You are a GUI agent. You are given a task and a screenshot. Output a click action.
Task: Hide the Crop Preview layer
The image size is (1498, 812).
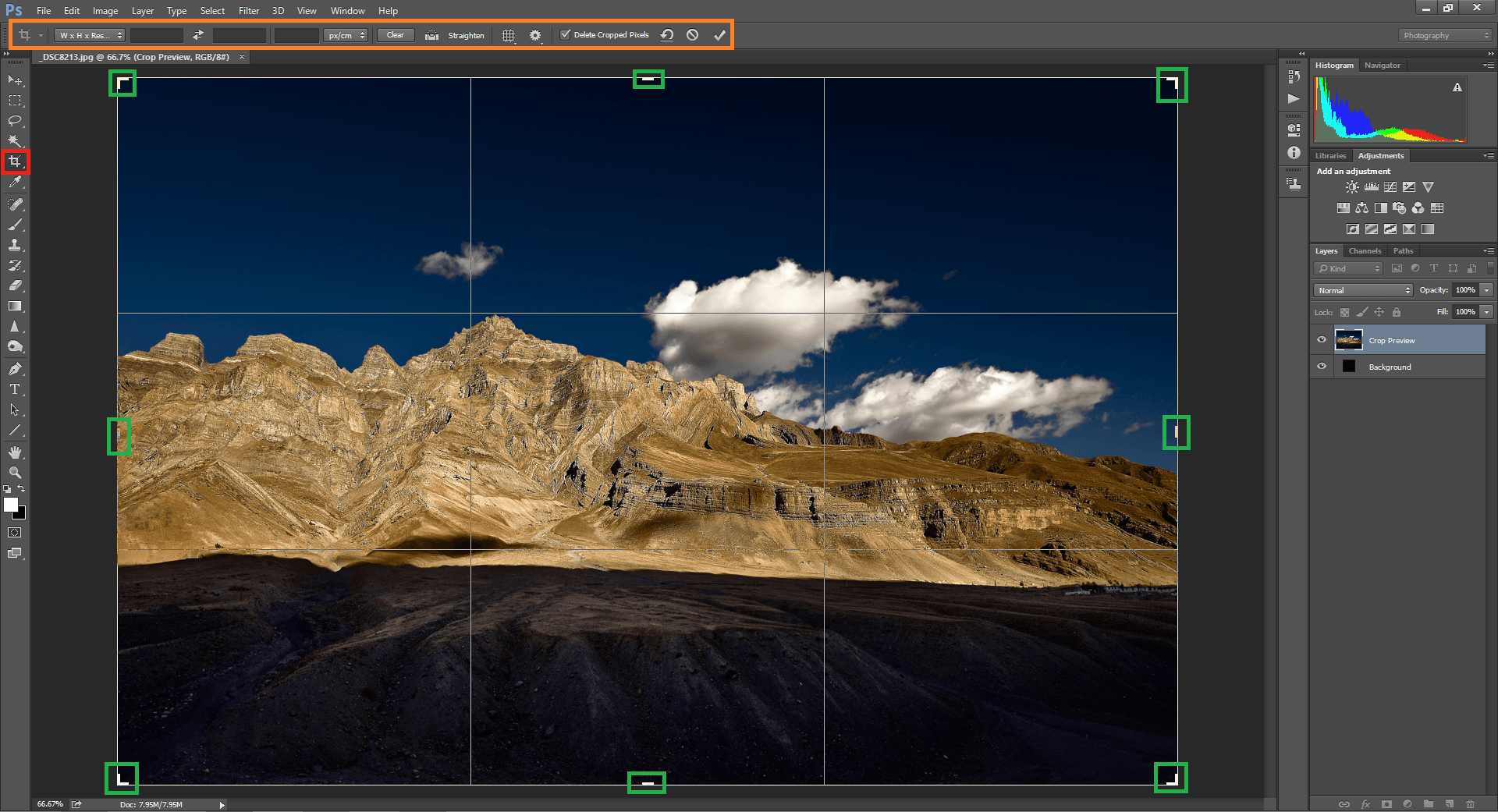coord(1322,340)
